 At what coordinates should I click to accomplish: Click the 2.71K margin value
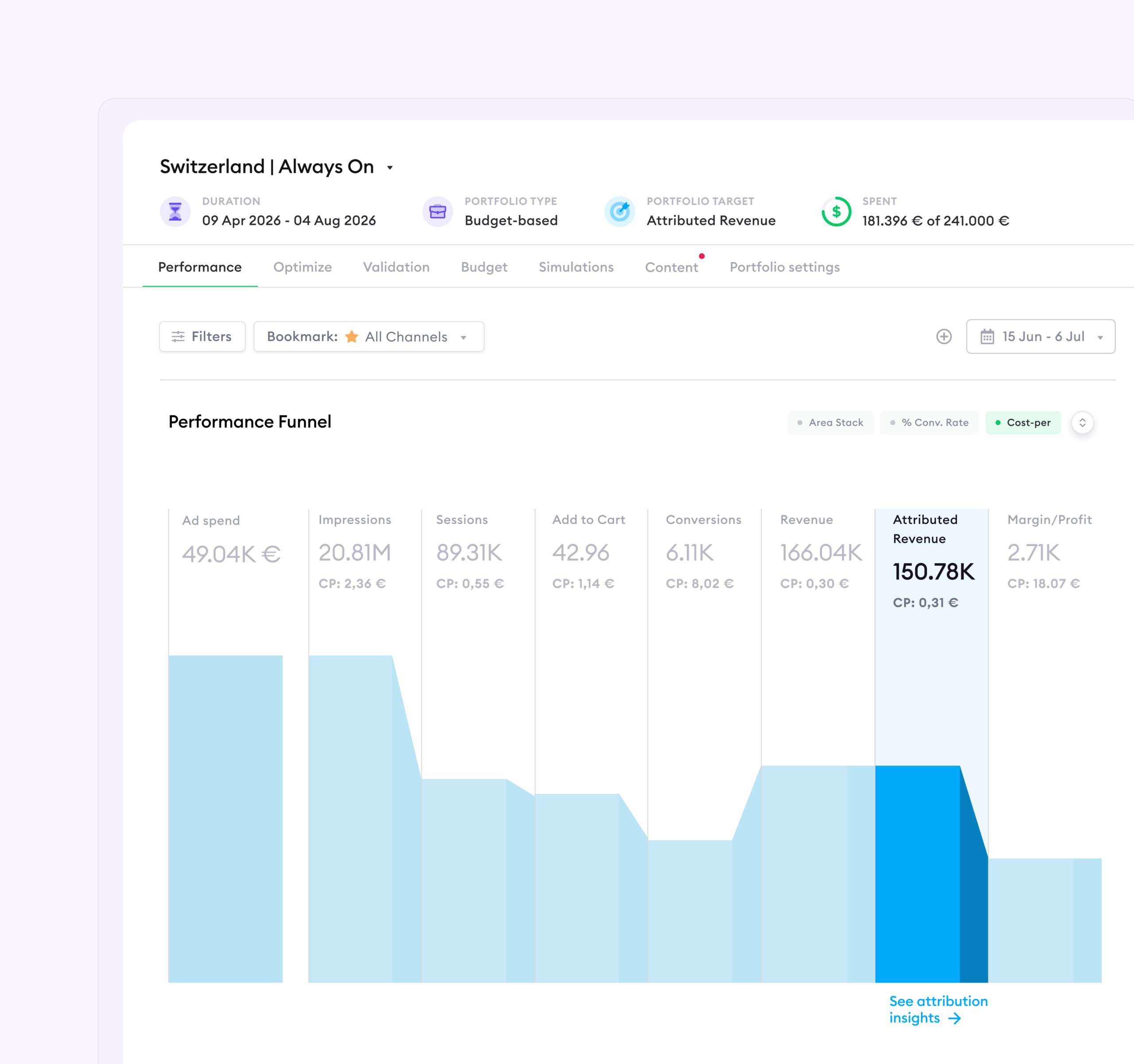click(x=1033, y=553)
